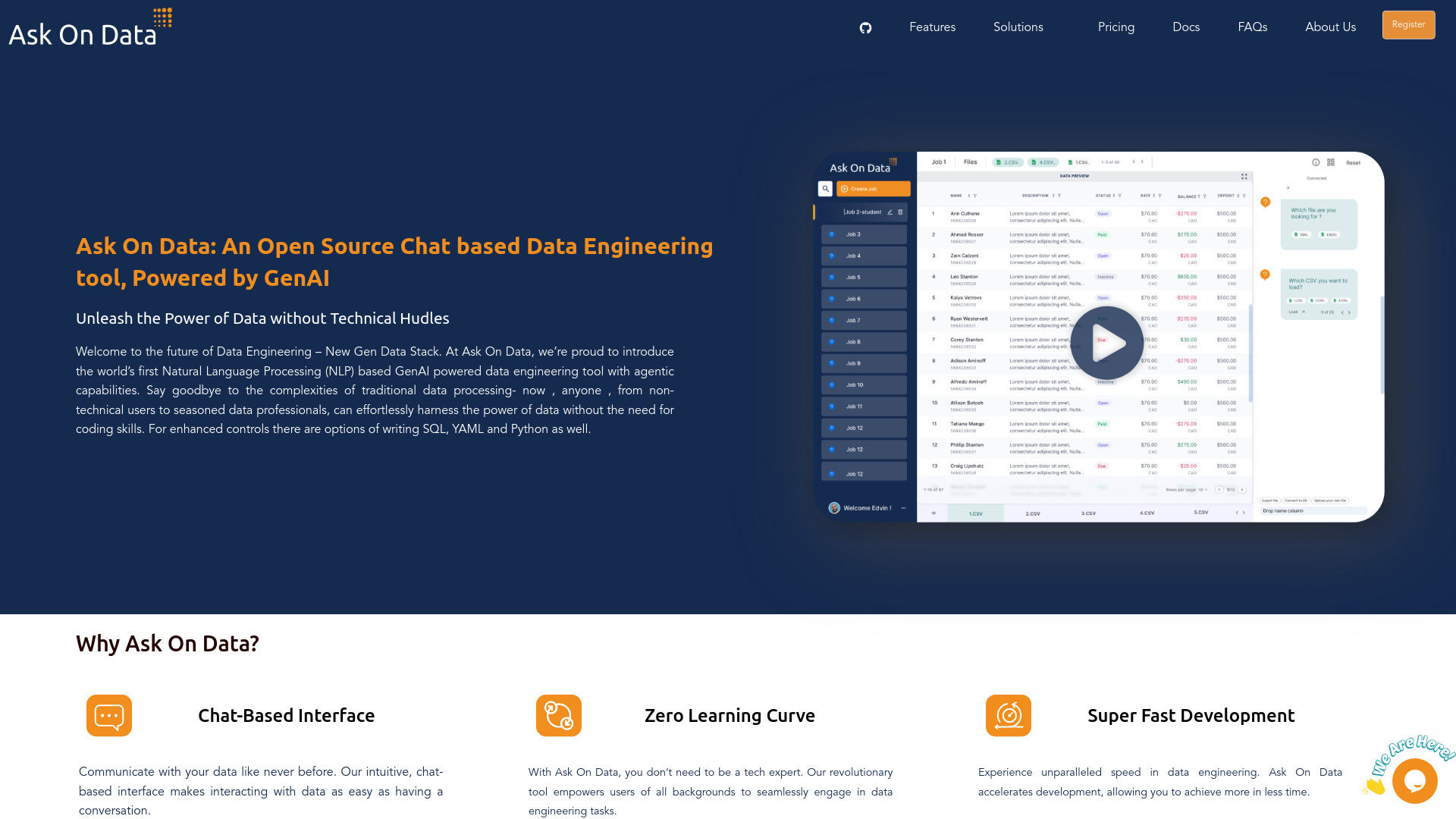Scroll down to Why Ask On Data section
This screenshot has height=819, width=1456.
(167, 643)
